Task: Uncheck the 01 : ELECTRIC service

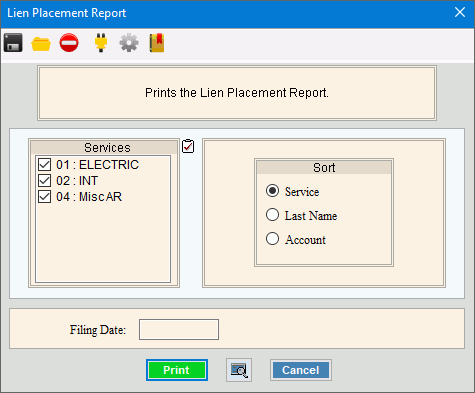Action: pos(44,165)
